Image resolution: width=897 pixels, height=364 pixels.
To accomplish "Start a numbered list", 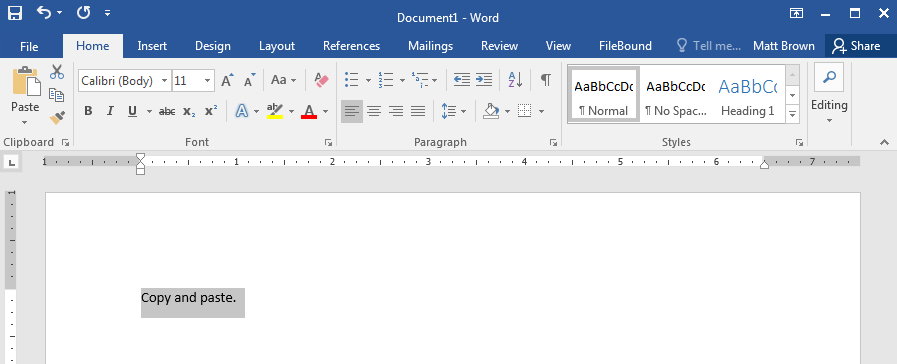I will 386,80.
